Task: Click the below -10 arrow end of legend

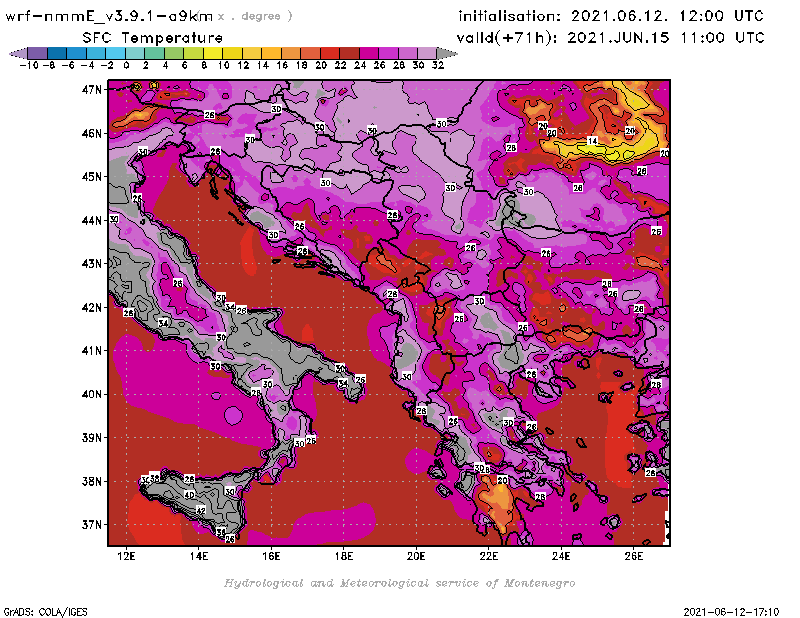Action: (18, 53)
